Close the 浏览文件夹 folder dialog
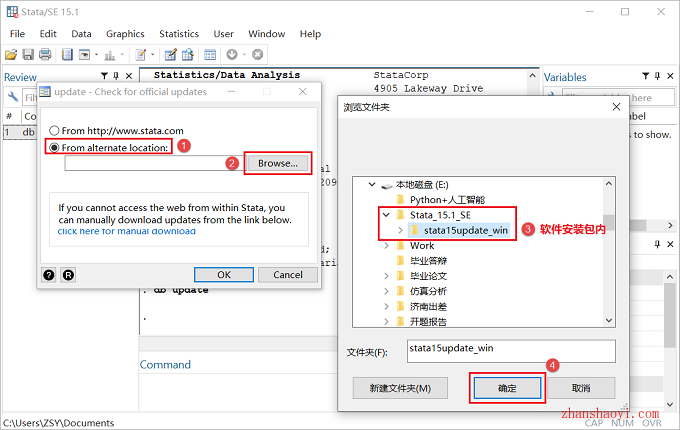 [x=616, y=107]
